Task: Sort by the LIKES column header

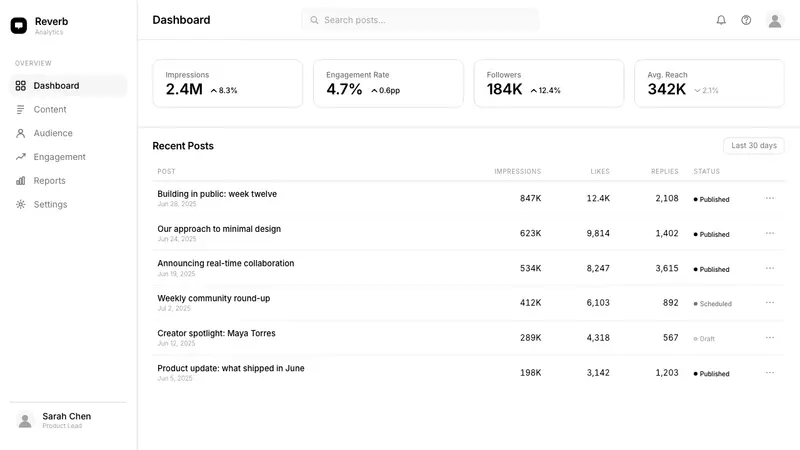Action: pos(600,171)
